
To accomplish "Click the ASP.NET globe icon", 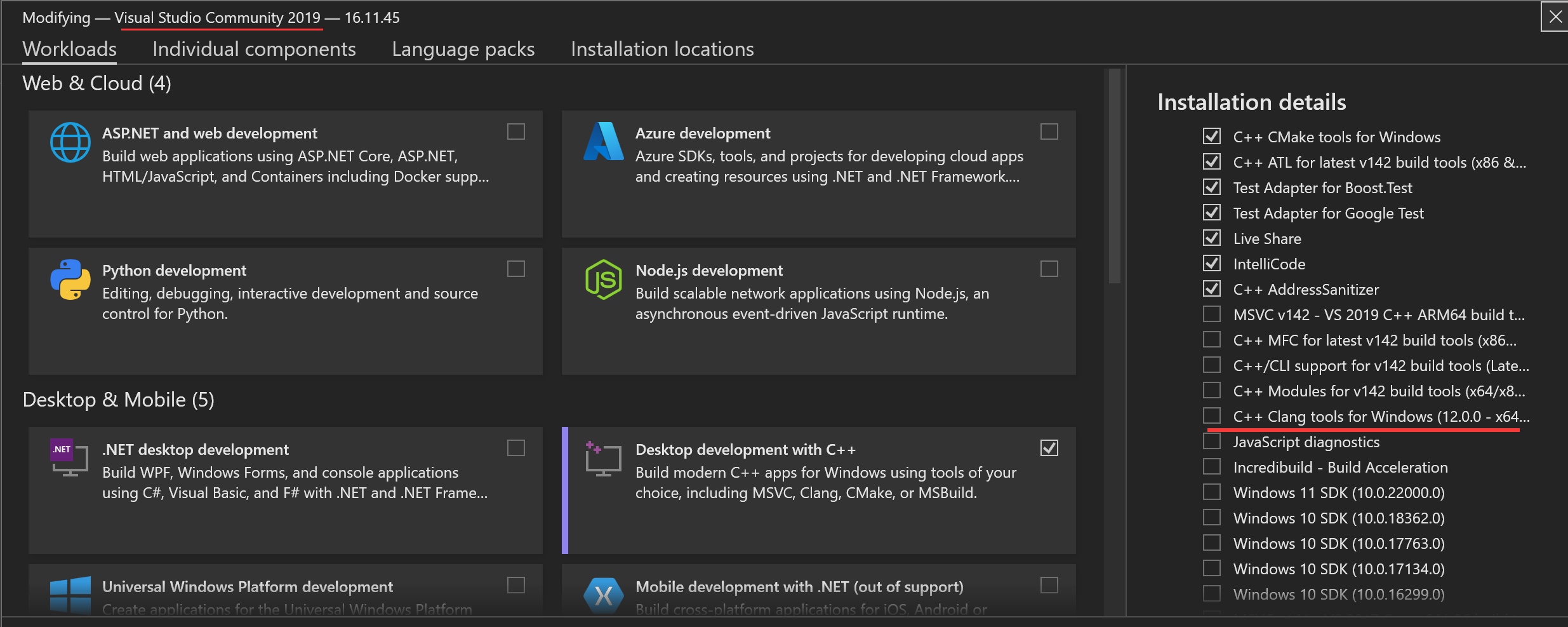I will point(70,142).
